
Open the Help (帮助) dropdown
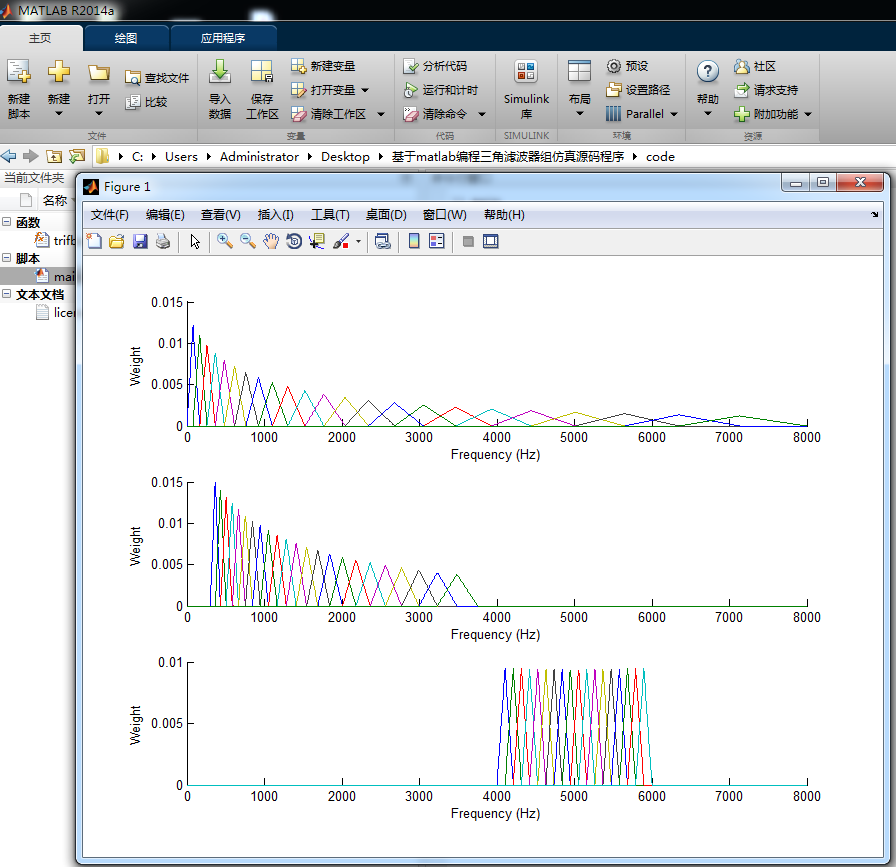pyautogui.click(x=707, y=114)
